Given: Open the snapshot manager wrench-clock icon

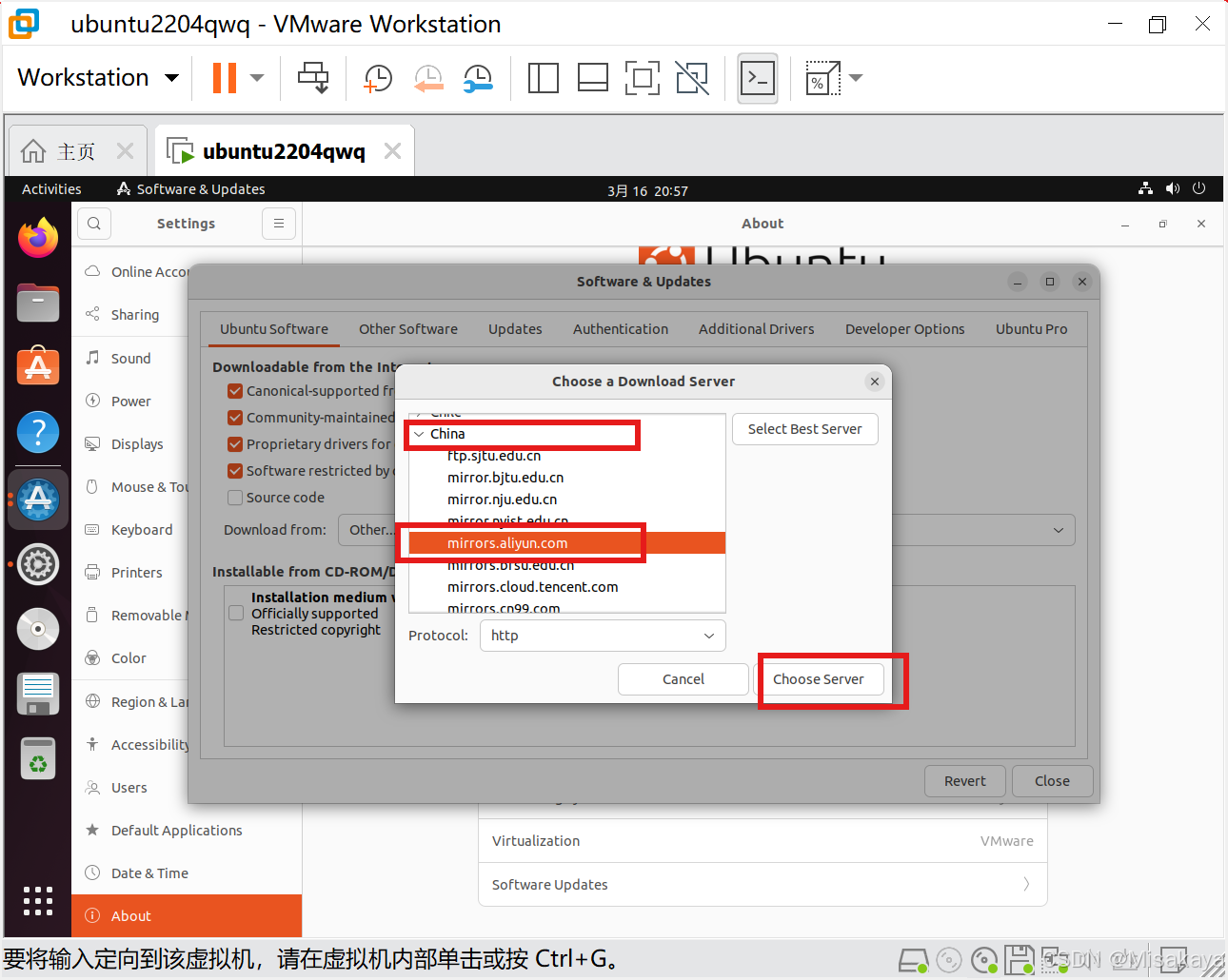Looking at the screenshot, I should coord(478,78).
